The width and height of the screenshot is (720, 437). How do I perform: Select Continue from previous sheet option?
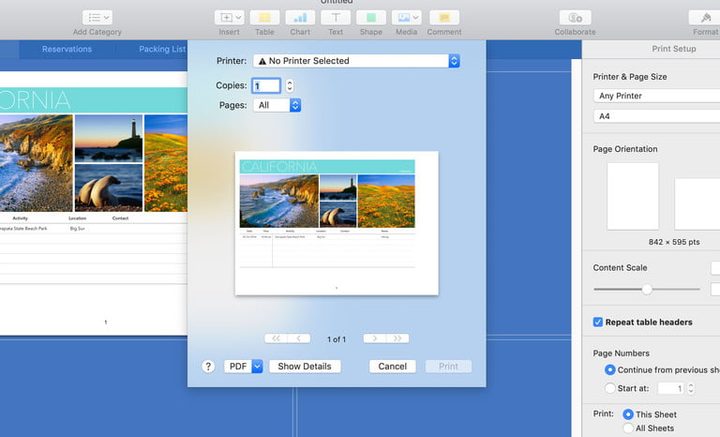610,370
